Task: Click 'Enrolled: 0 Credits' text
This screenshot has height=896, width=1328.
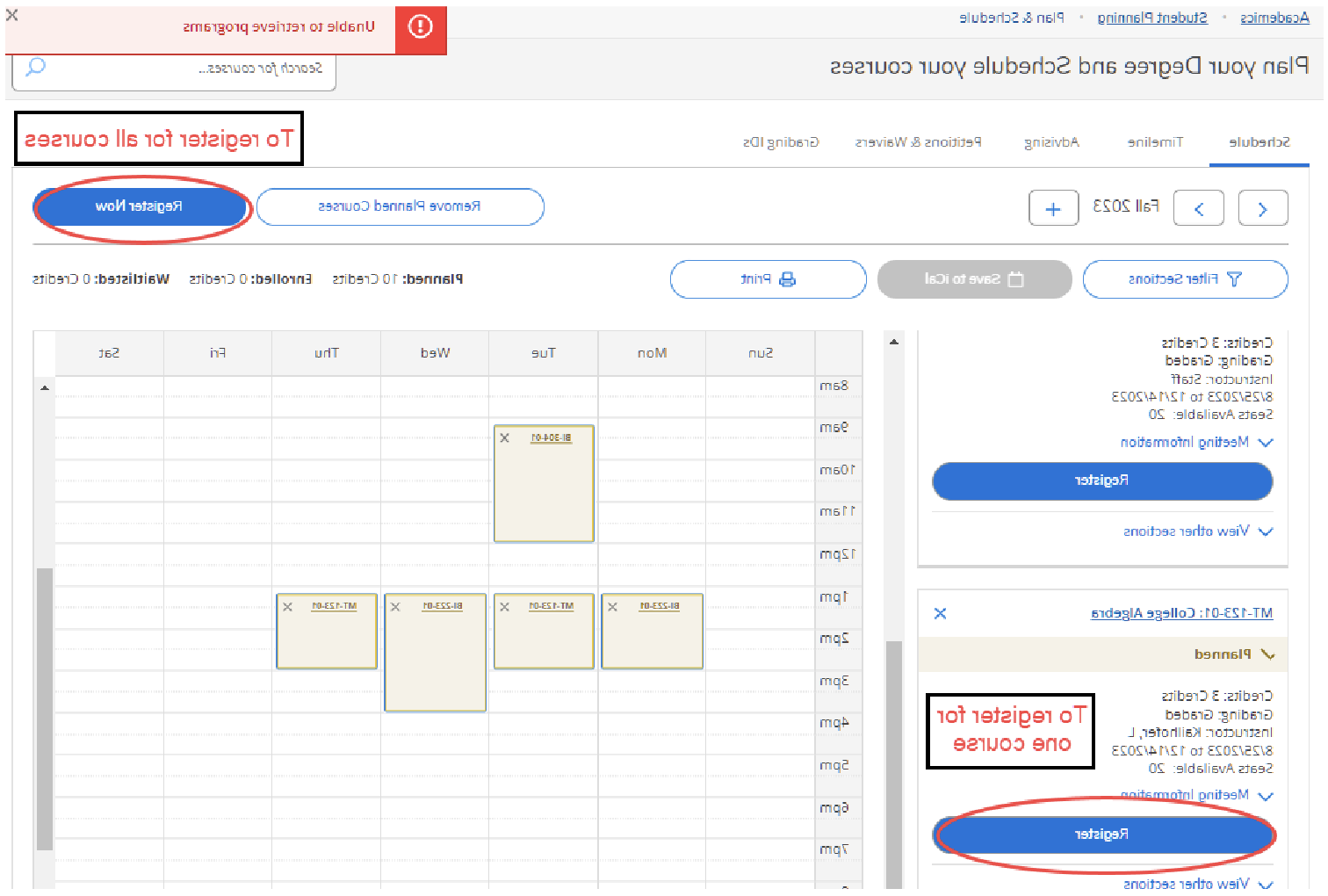Action: [x=250, y=279]
